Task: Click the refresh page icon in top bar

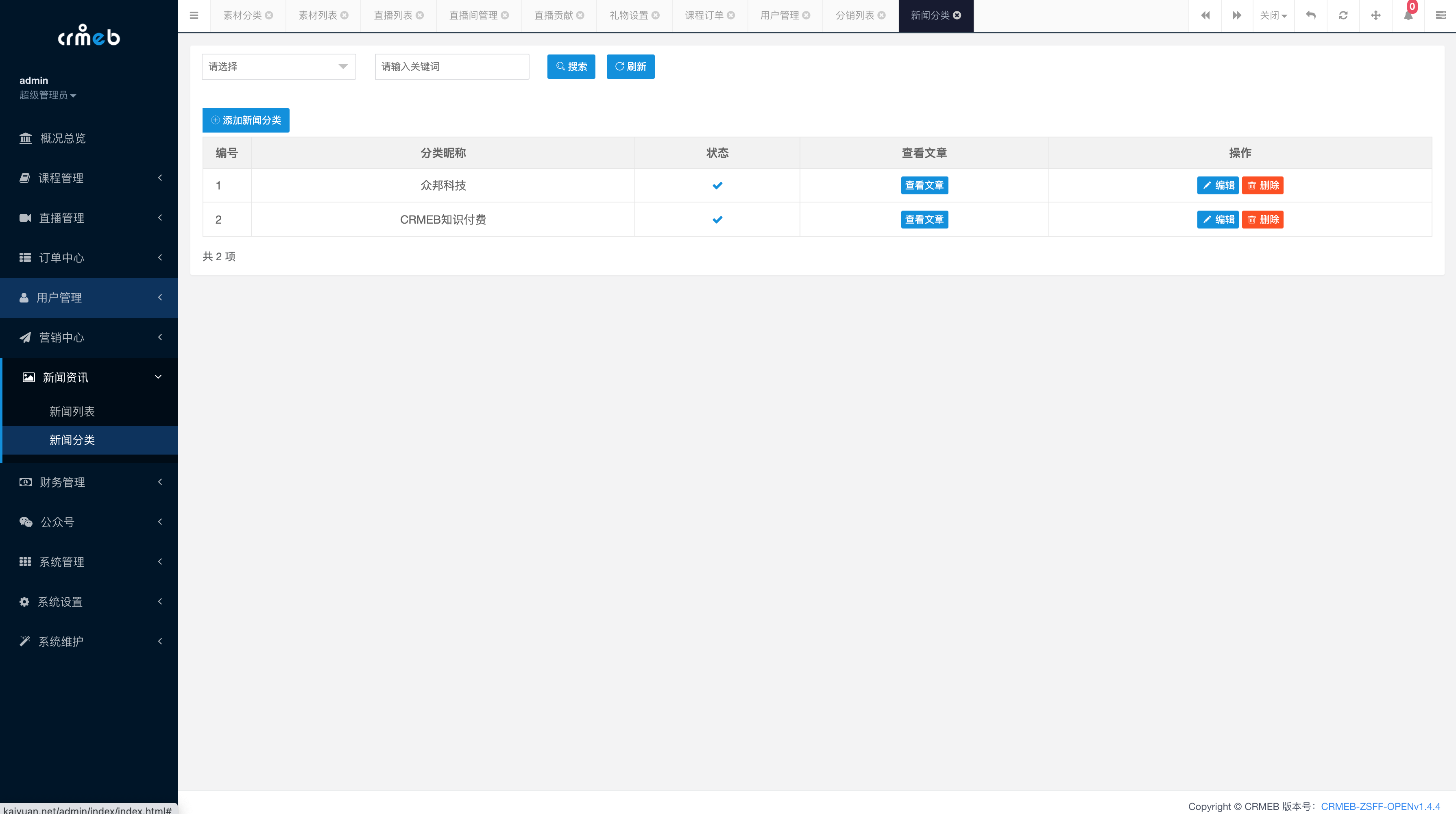Action: pos(1343,15)
